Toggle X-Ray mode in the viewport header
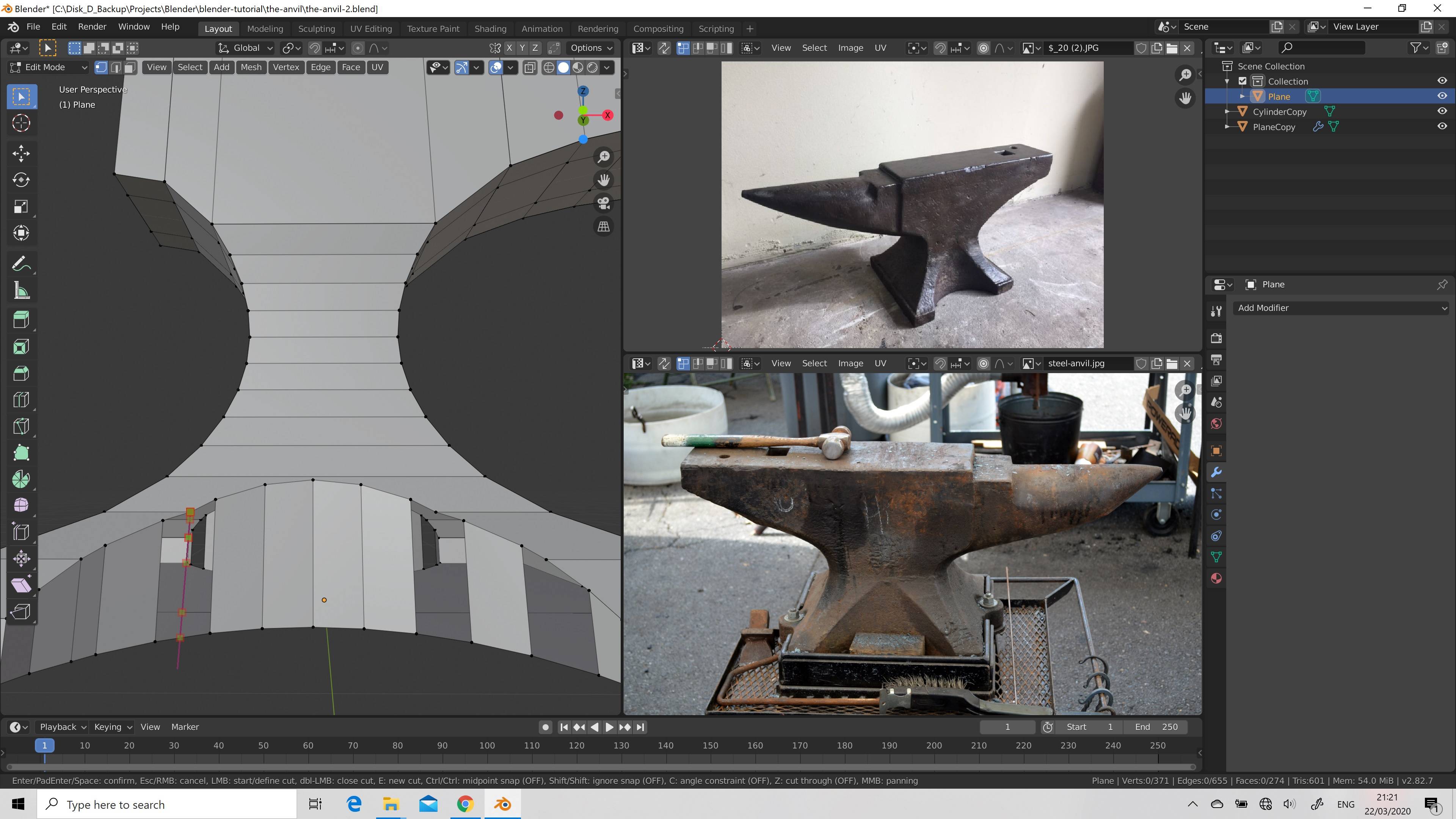1456x819 pixels. click(530, 67)
